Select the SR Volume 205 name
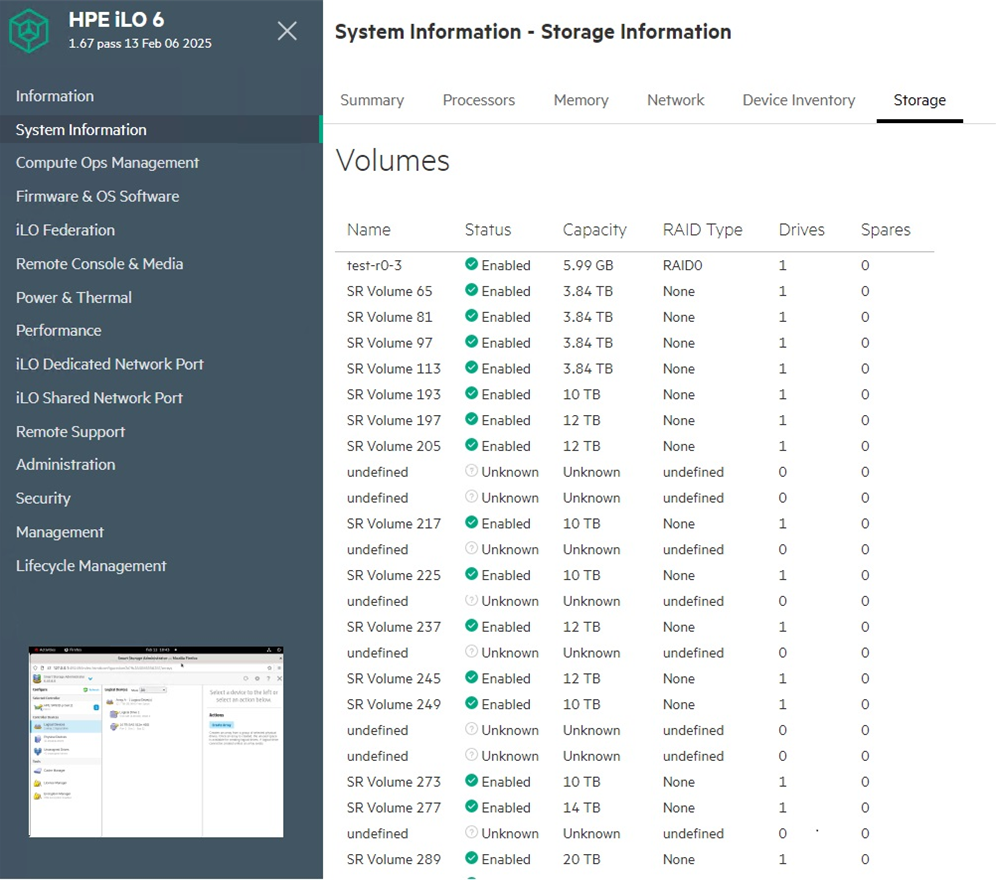 click(394, 446)
